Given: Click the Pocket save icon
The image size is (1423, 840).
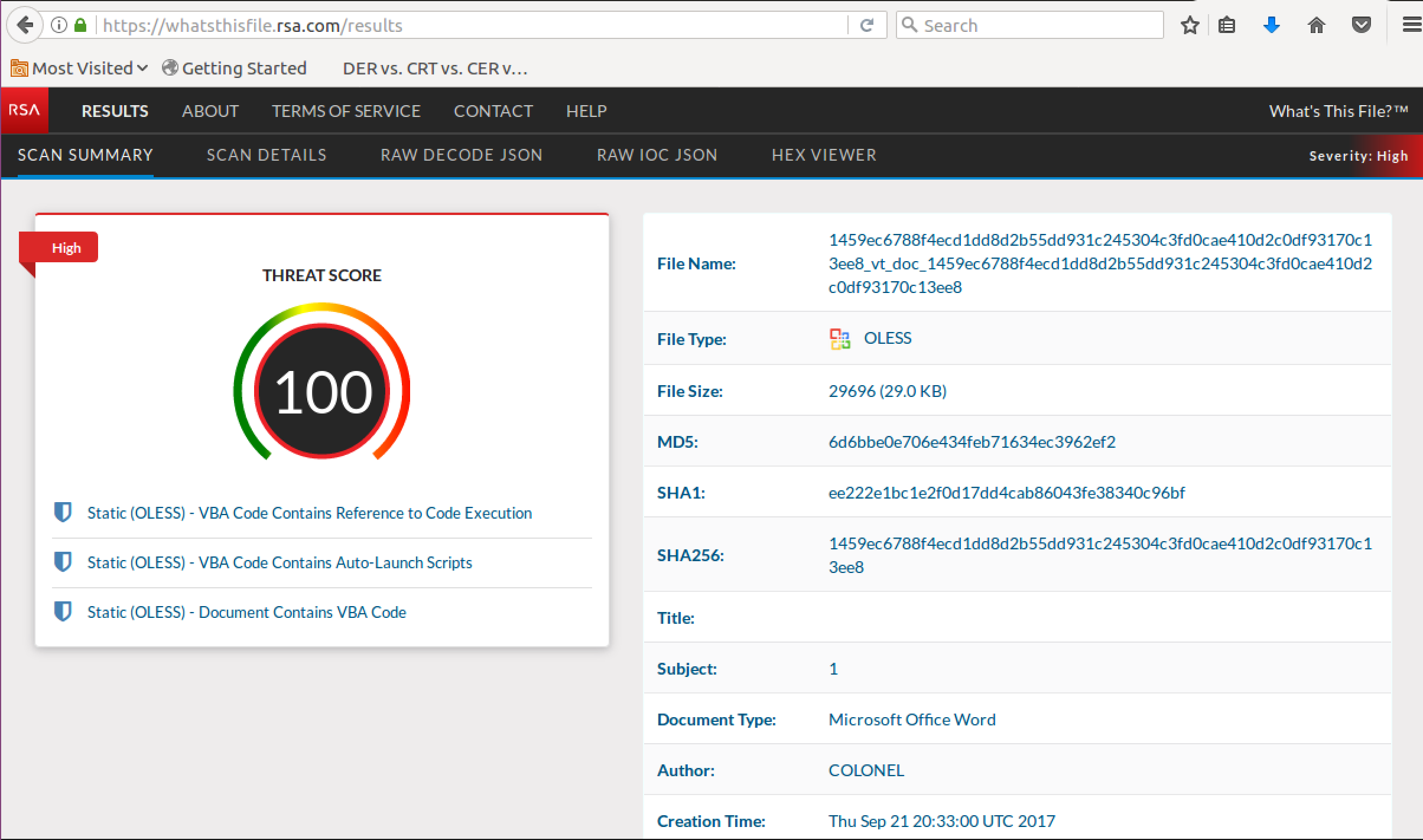Looking at the screenshot, I should [1361, 25].
